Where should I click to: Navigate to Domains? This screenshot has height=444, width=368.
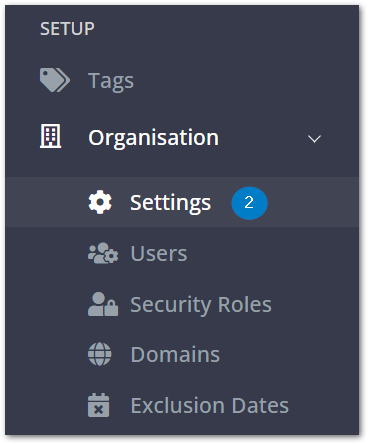(175, 354)
